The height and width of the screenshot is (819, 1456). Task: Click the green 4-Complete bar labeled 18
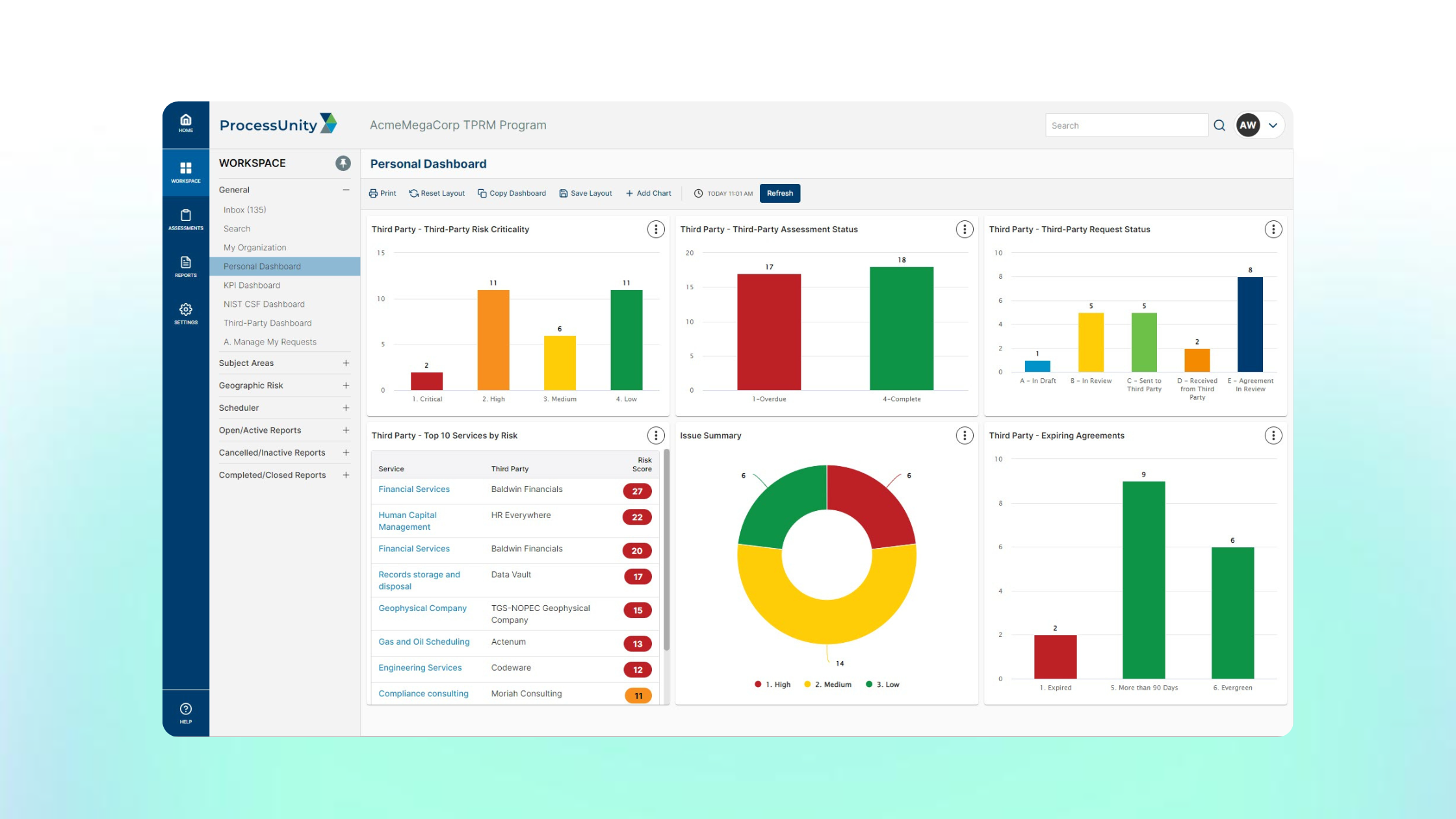(x=902, y=328)
